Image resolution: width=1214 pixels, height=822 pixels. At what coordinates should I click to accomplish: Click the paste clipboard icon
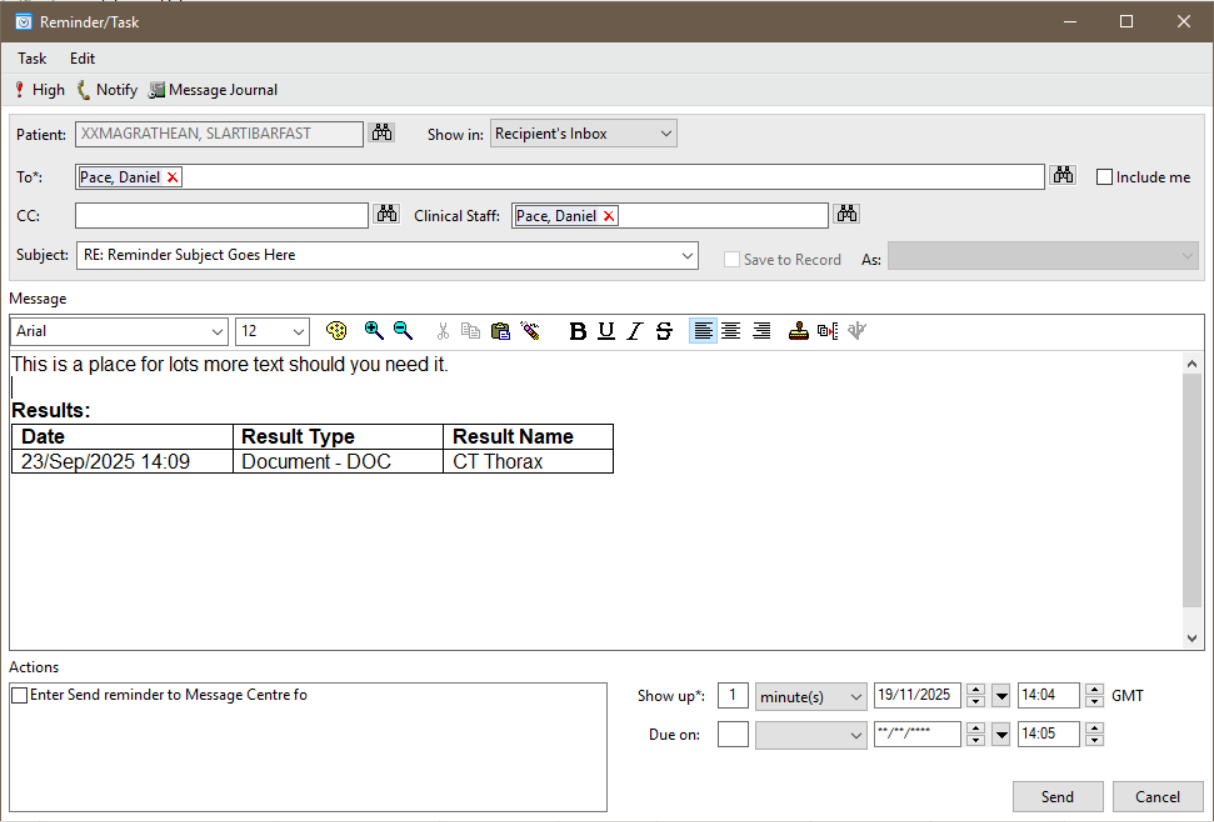click(x=500, y=332)
